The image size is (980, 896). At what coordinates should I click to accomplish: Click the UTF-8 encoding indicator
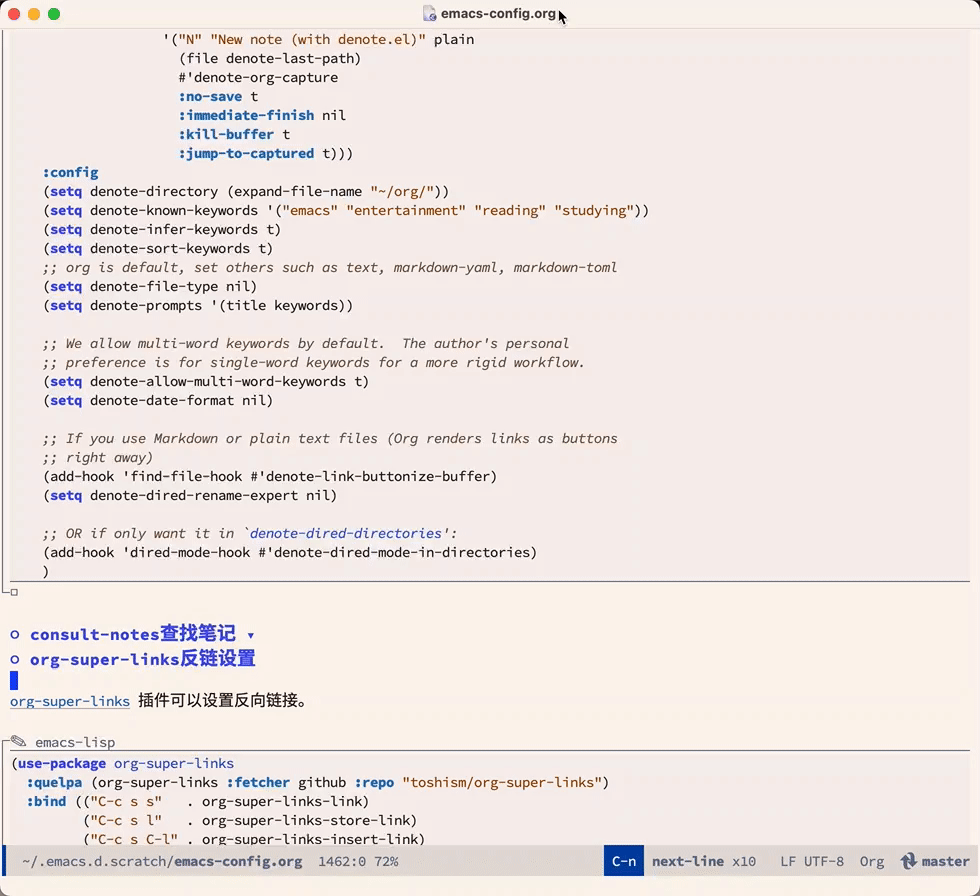point(824,862)
